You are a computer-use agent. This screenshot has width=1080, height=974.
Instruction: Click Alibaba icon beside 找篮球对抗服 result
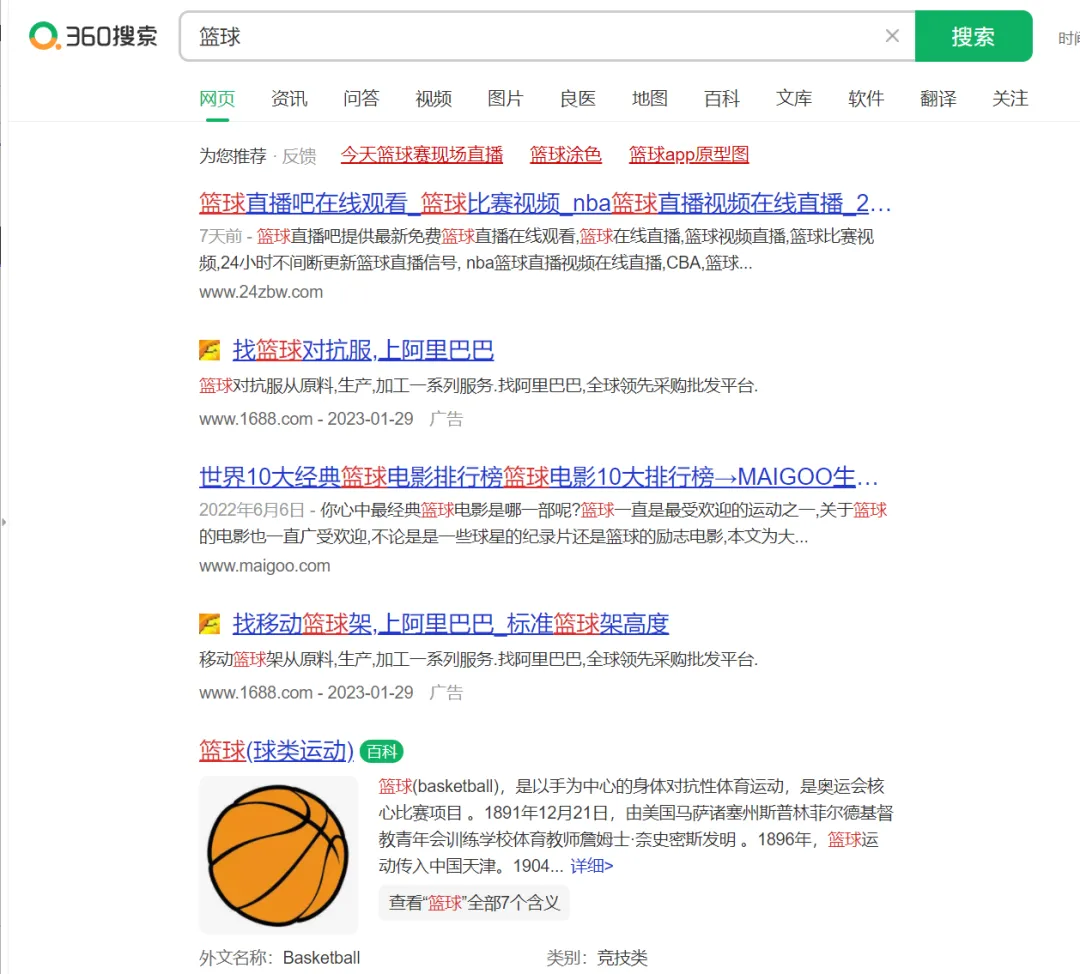click(x=209, y=350)
